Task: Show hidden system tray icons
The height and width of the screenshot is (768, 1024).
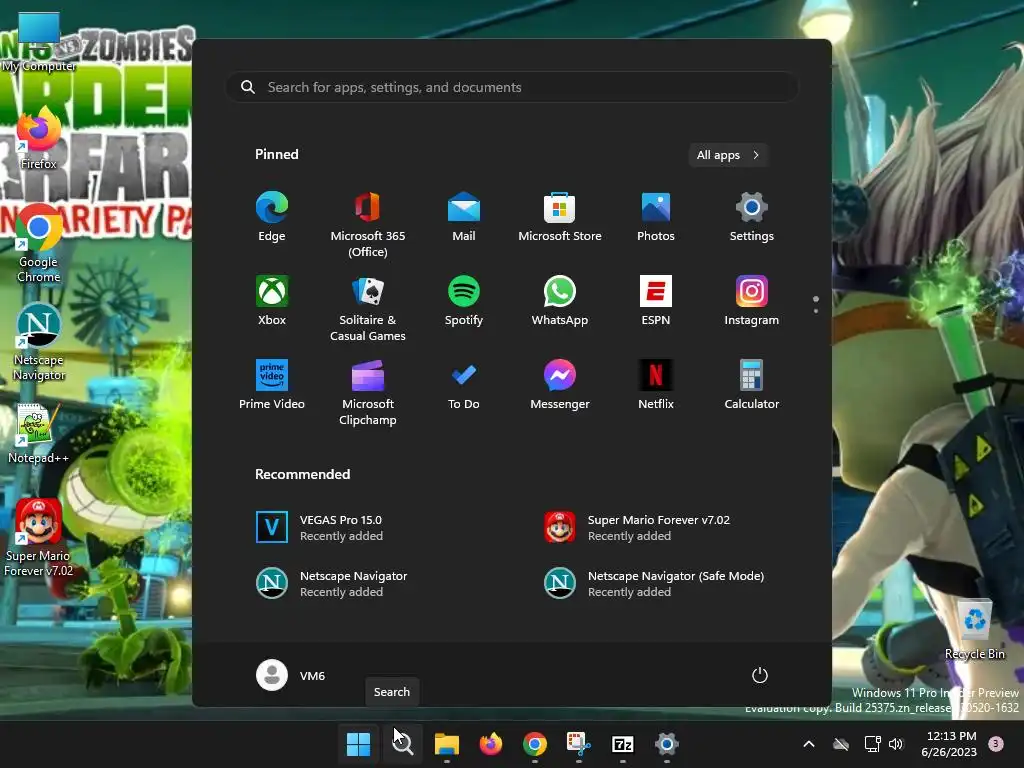Action: (808, 744)
